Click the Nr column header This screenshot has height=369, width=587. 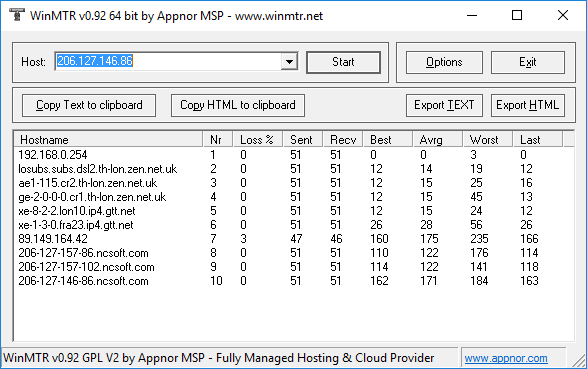(x=218, y=140)
